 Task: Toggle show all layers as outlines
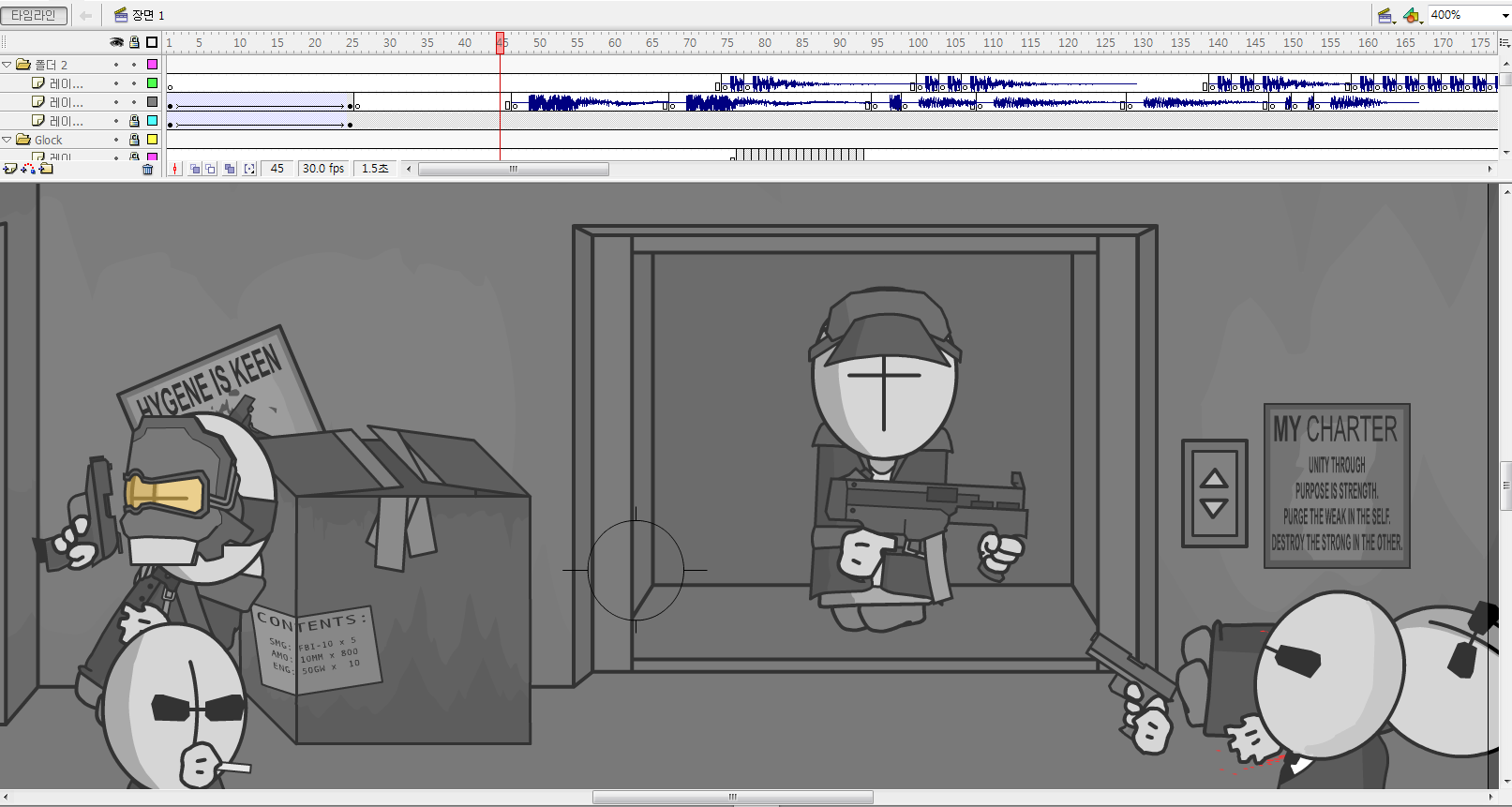[x=152, y=42]
